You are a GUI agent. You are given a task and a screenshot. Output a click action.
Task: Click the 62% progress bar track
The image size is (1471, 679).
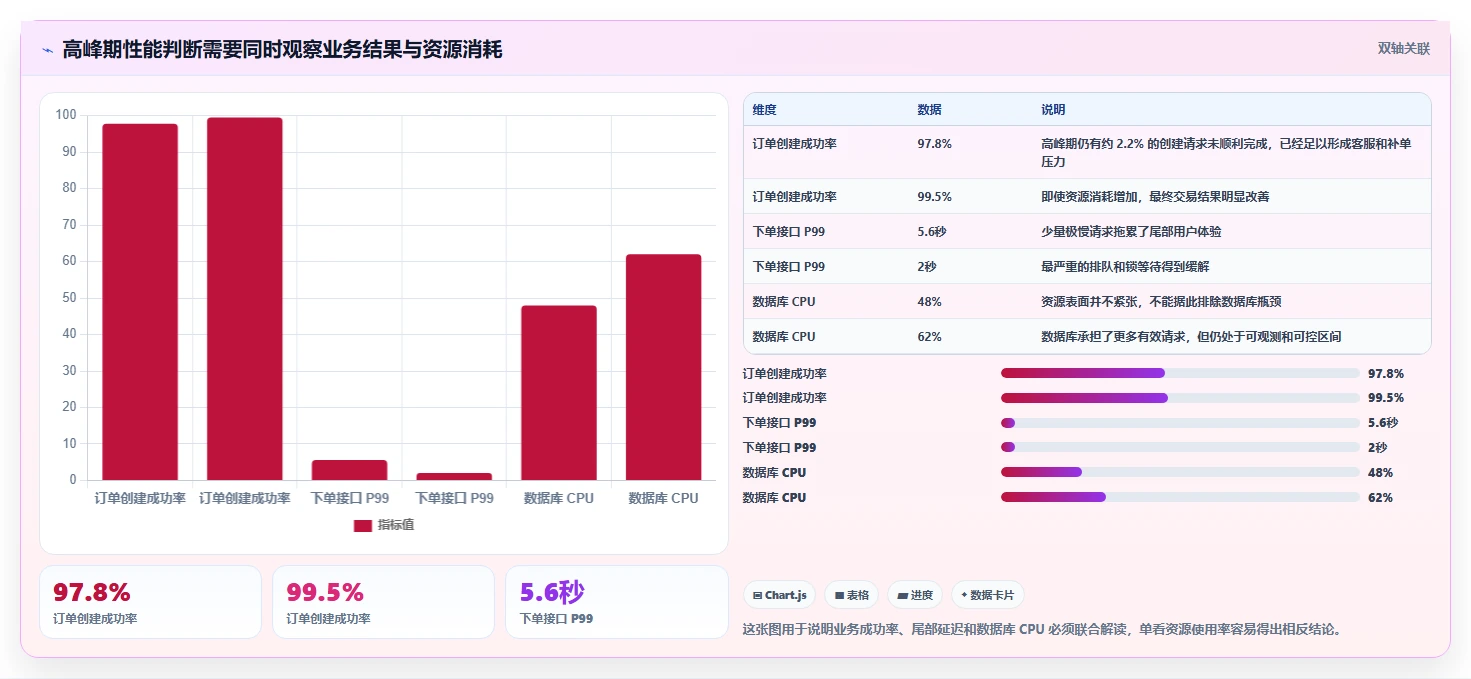[x=1180, y=497]
